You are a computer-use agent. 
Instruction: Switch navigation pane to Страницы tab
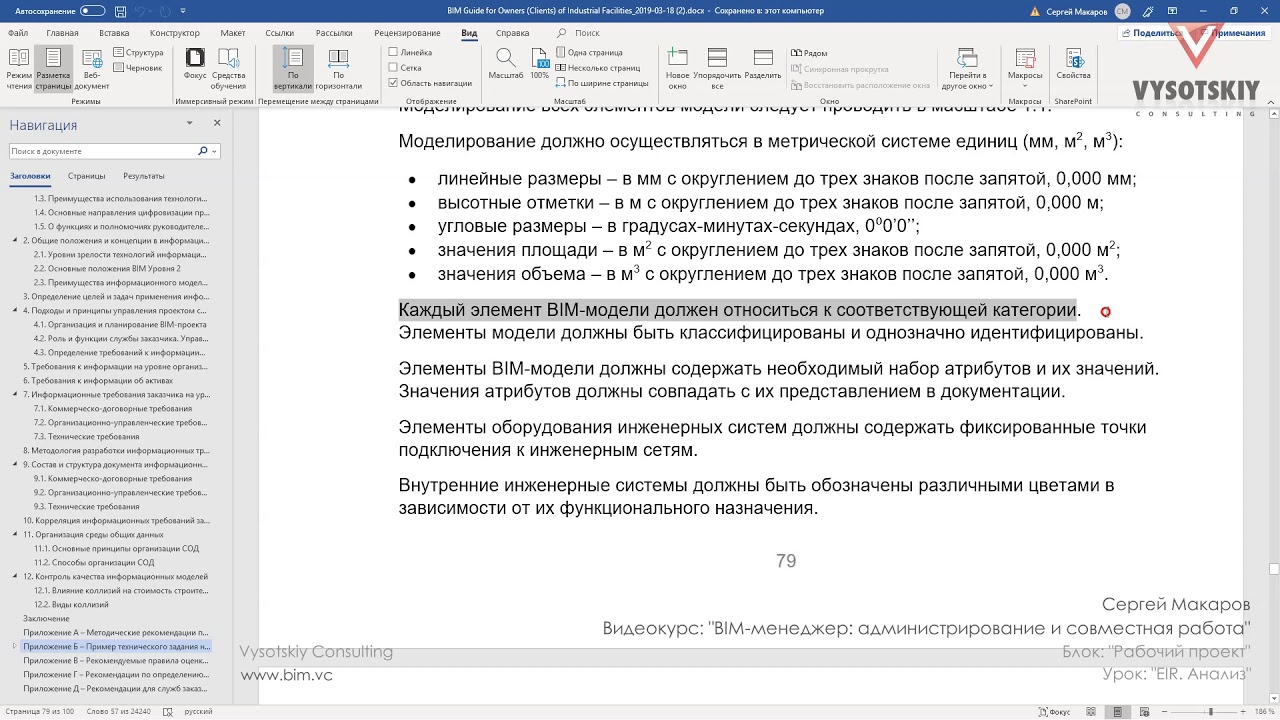coord(87,176)
